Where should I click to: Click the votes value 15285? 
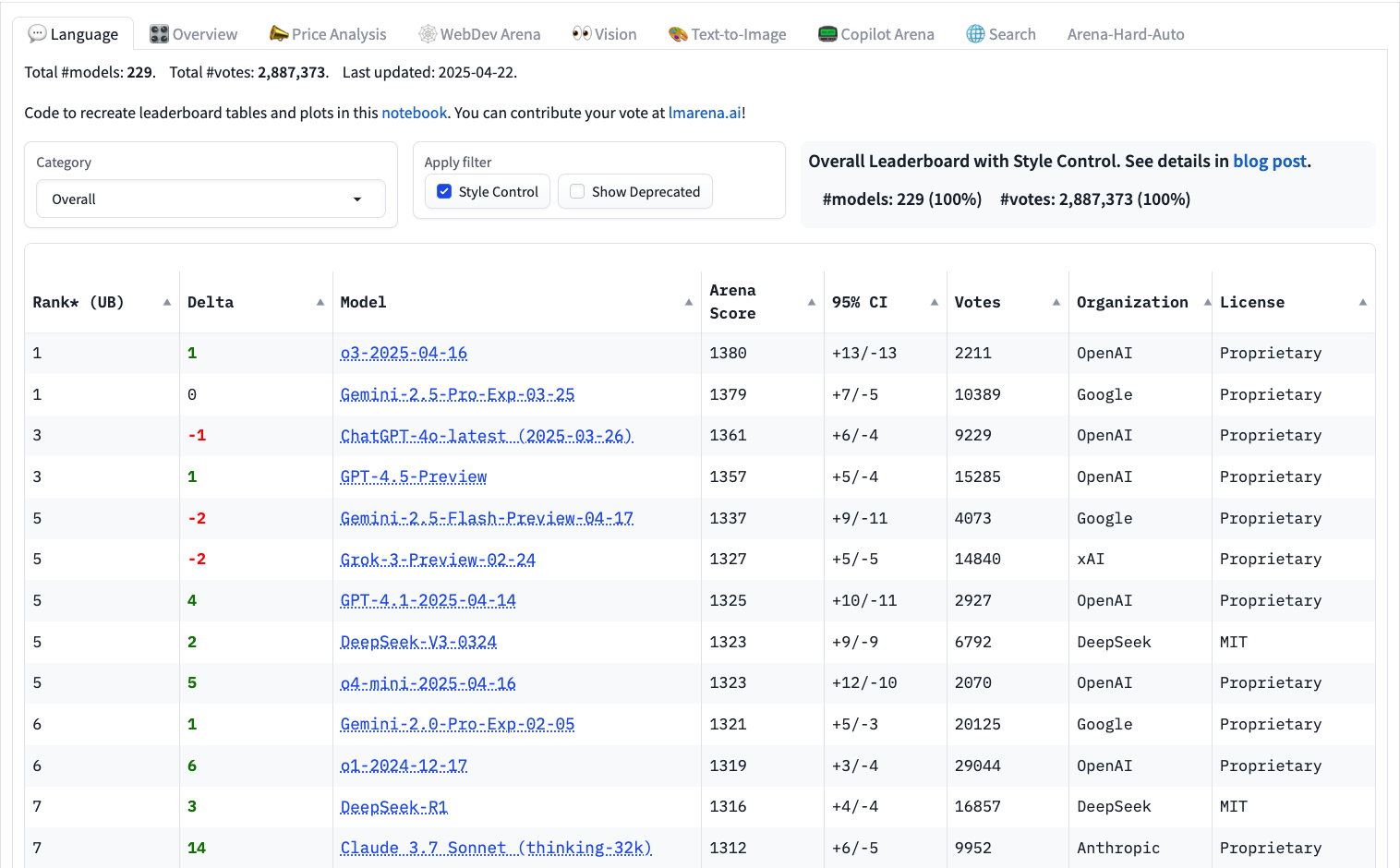coord(978,476)
